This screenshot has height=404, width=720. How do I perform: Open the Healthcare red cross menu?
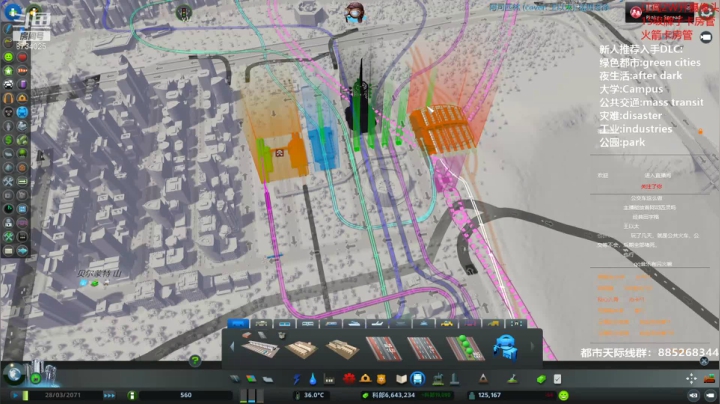(349, 379)
